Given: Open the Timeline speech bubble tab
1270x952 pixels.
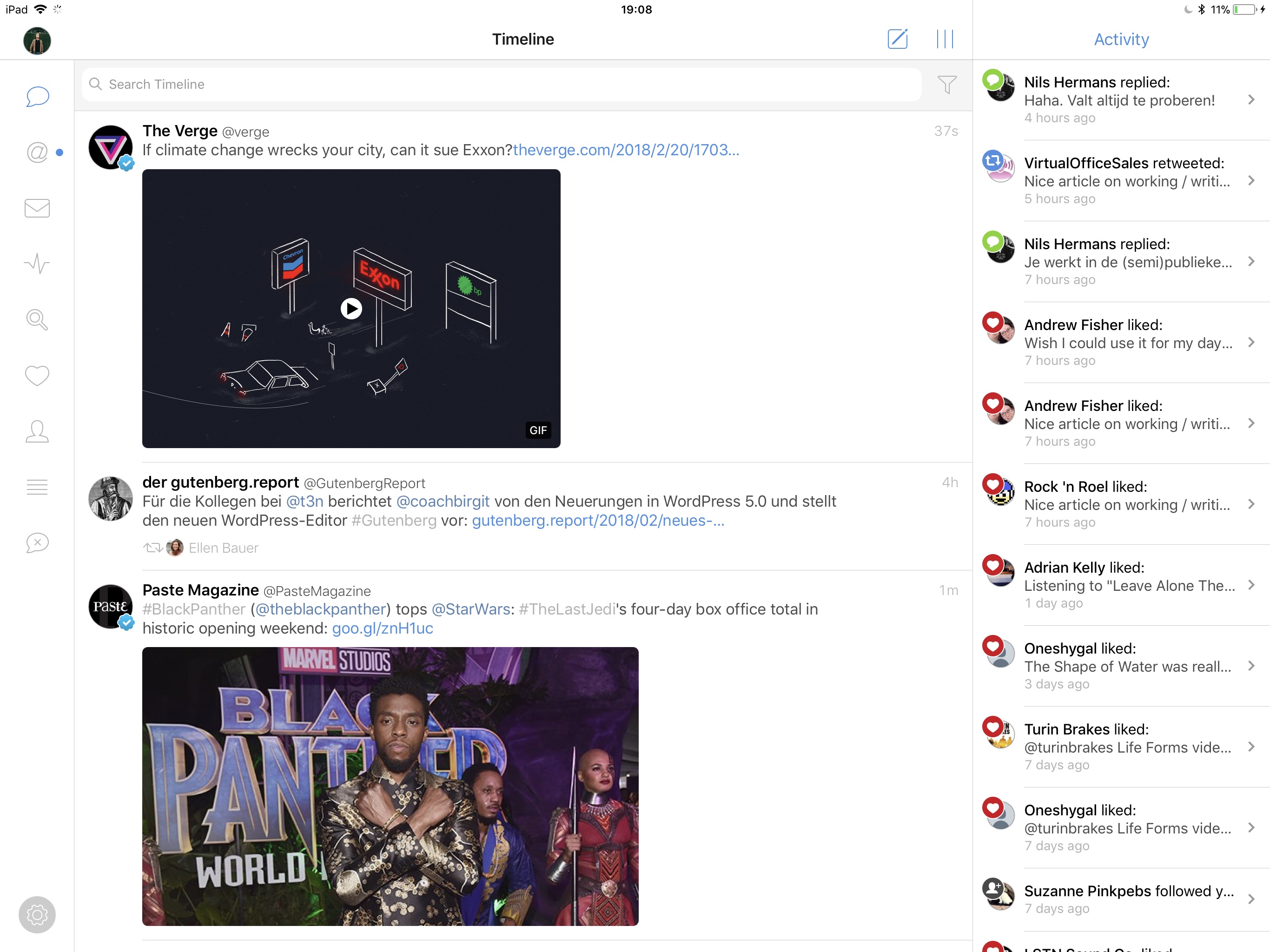Looking at the screenshot, I should [37, 97].
